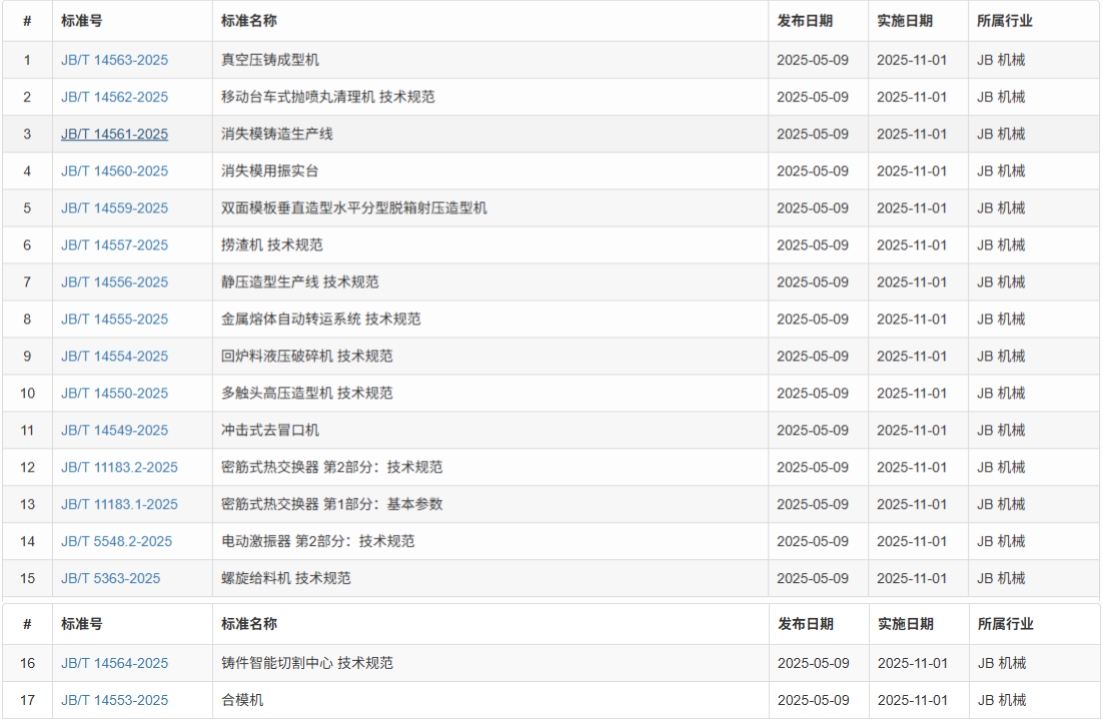The width and height of the screenshot is (1103, 719).
Task: Open the JB/T 14563-2025 standard link
Action: pyautogui.click(x=113, y=59)
